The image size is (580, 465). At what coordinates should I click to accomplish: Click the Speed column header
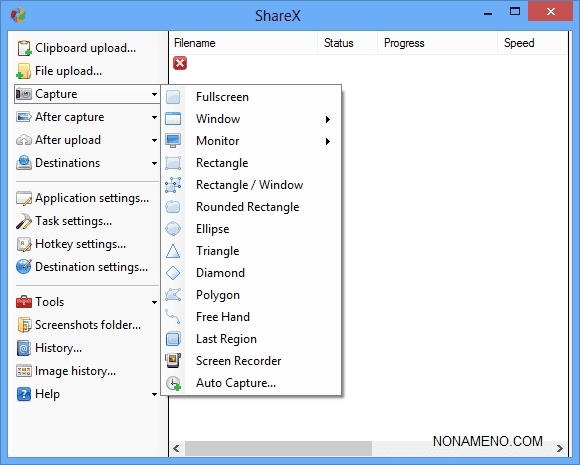pyautogui.click(x=532, y=43)
